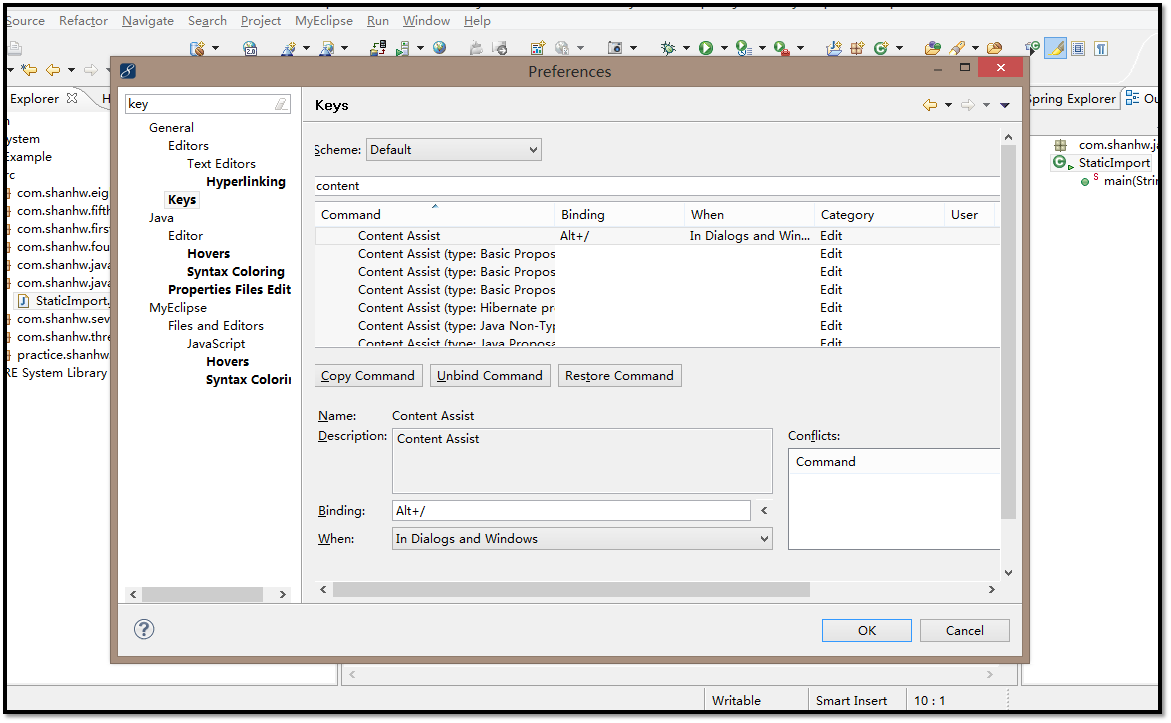Viewport: 1171px width, 723px height.
Task: Toggle Show Whitespace Characters pilcrow icon
Action: (1101, 49)
